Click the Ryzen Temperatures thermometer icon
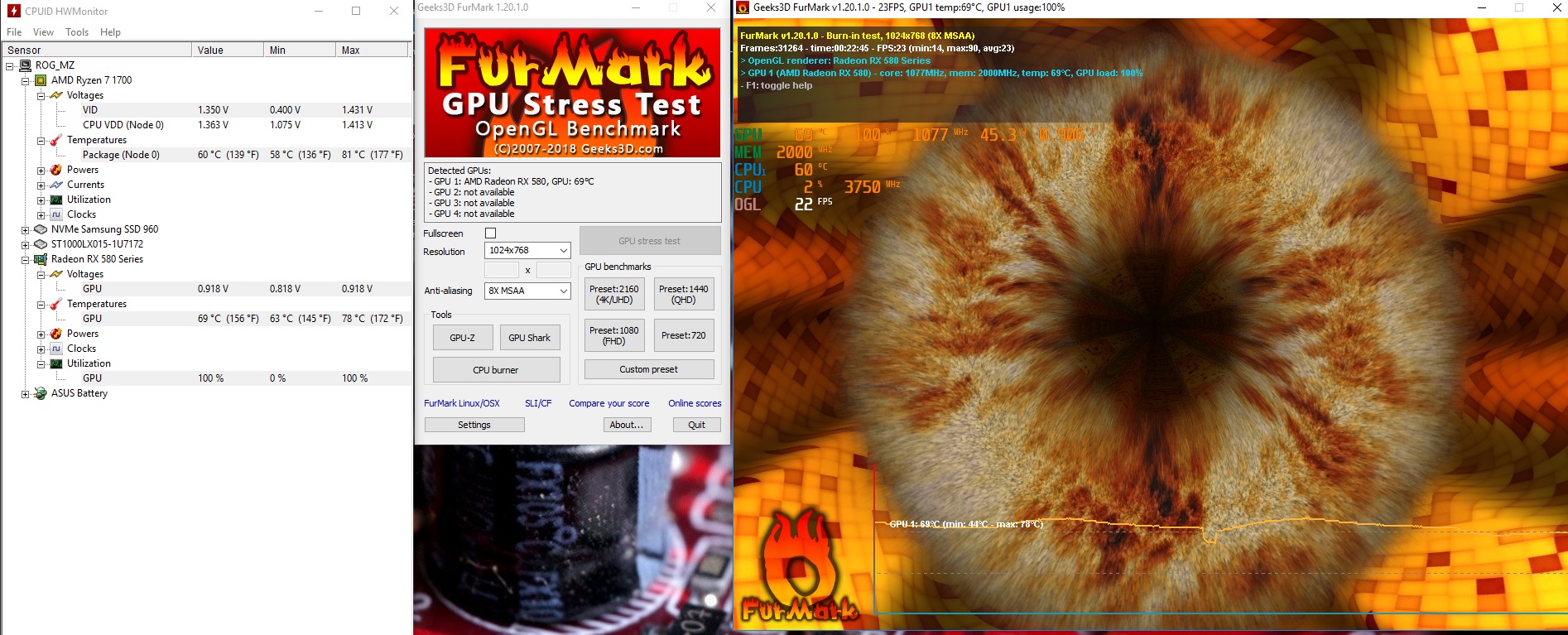Screen dimensions: 1568x635 point(56,140)
